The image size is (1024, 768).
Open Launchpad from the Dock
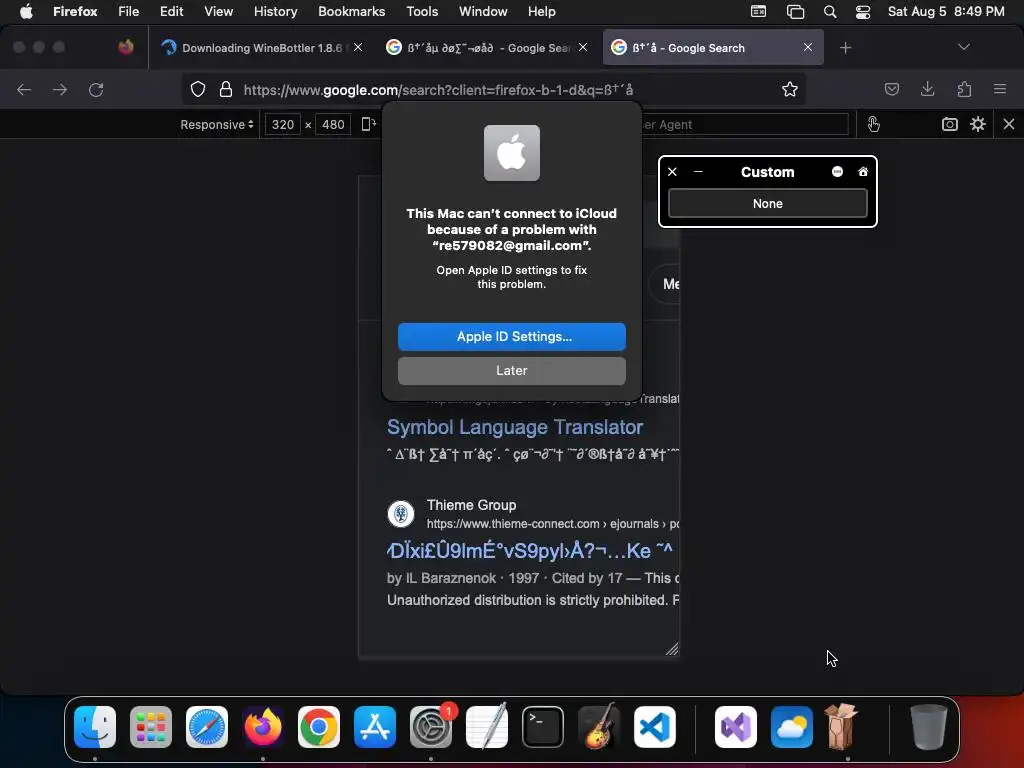(x=151, y=727)
